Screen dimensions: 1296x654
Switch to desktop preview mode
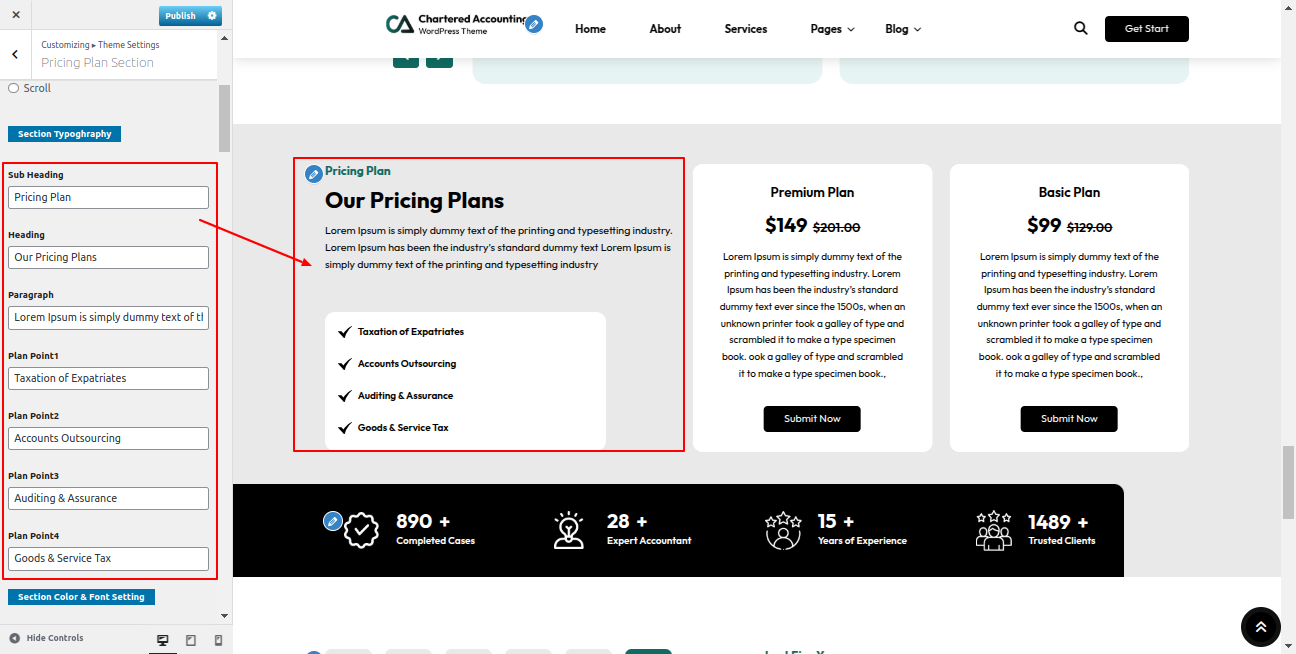coord(163,640)
